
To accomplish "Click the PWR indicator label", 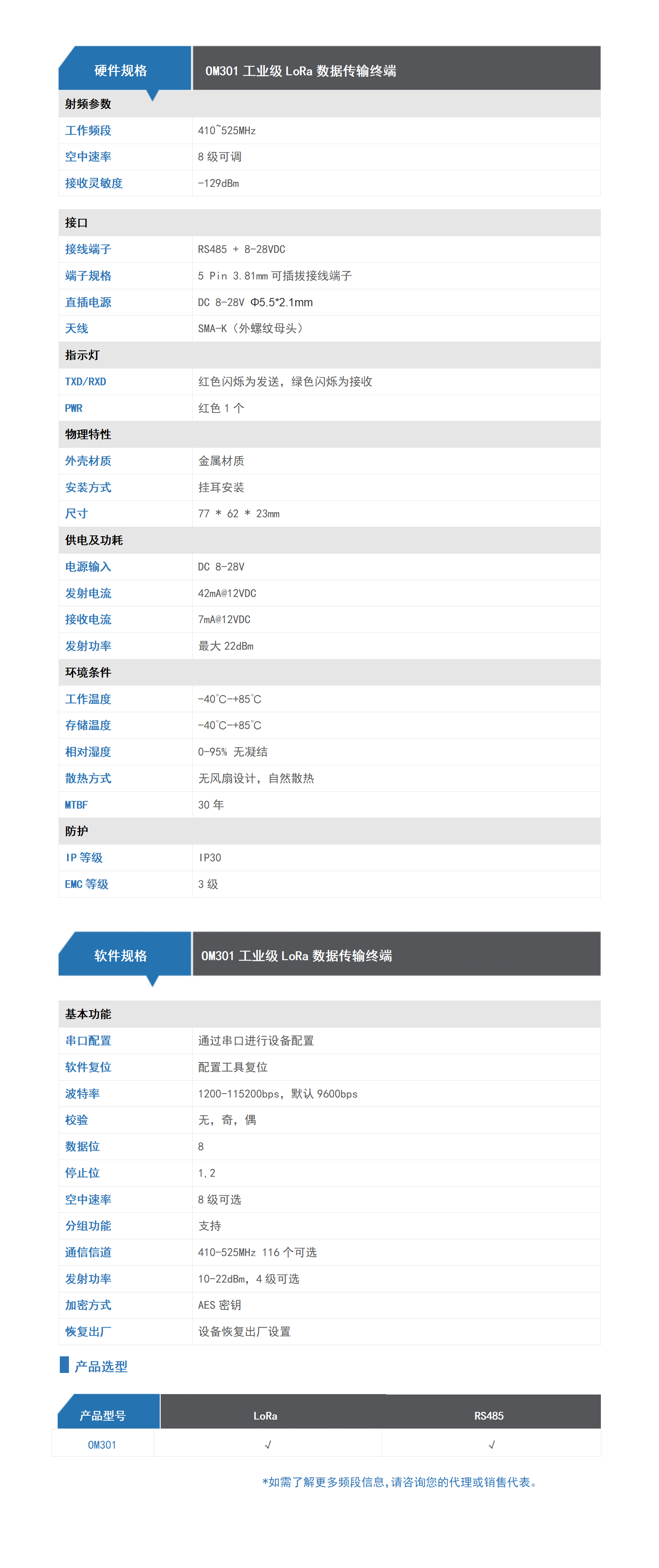I will [73, 408].
